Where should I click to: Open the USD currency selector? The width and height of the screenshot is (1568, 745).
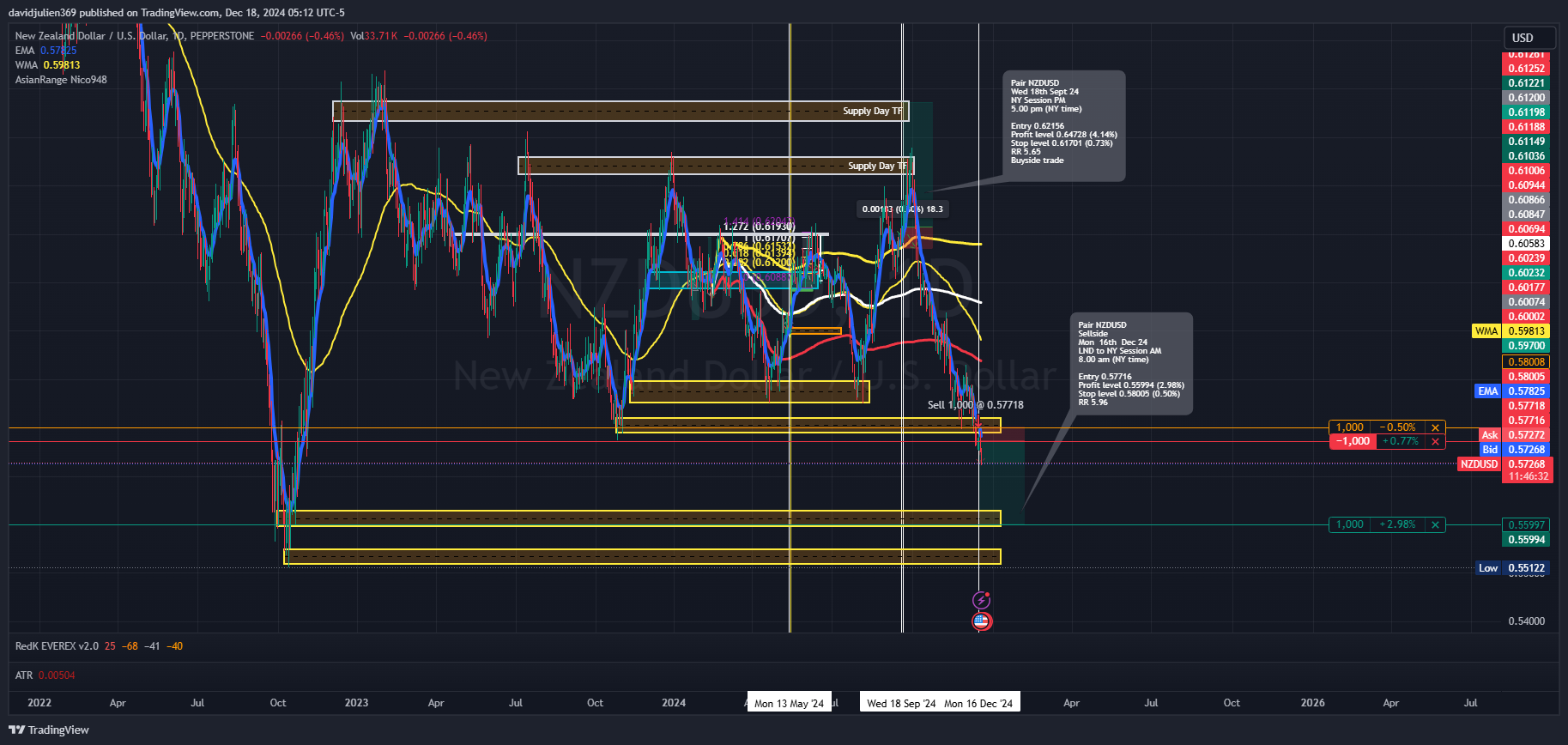coord(1529,38)
